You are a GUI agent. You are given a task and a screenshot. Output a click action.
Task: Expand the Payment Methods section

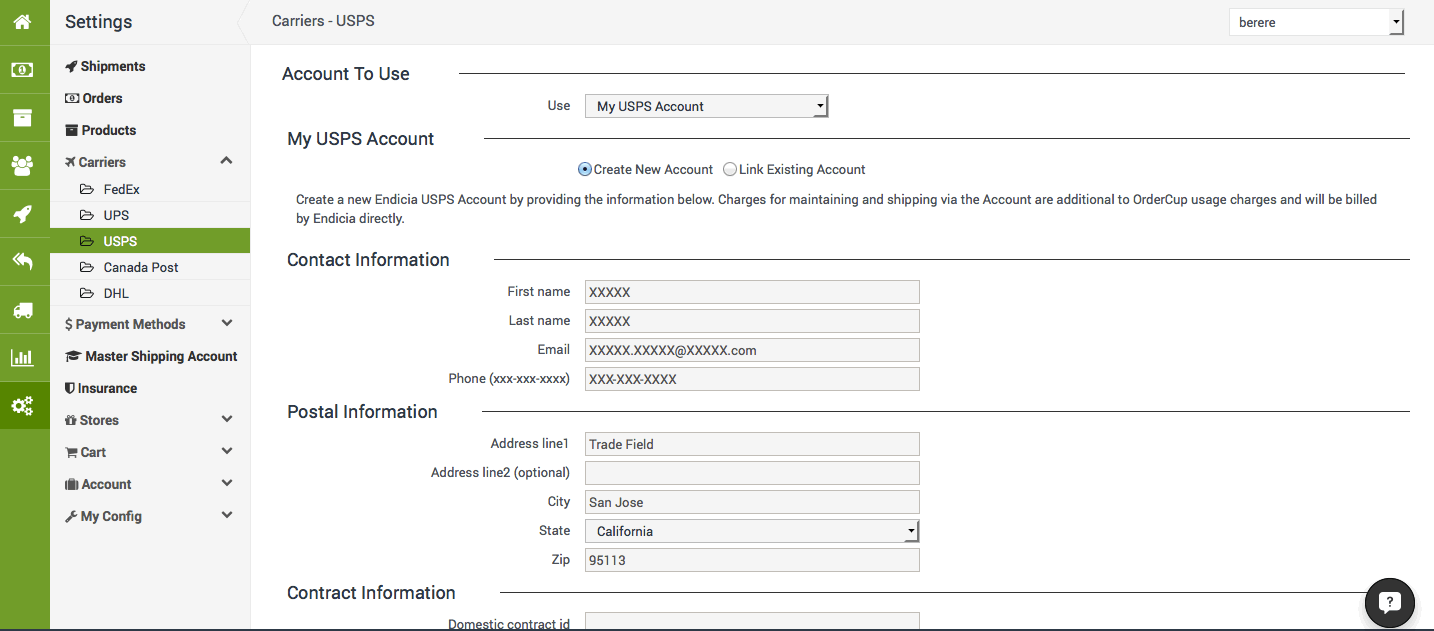(227, 323)
